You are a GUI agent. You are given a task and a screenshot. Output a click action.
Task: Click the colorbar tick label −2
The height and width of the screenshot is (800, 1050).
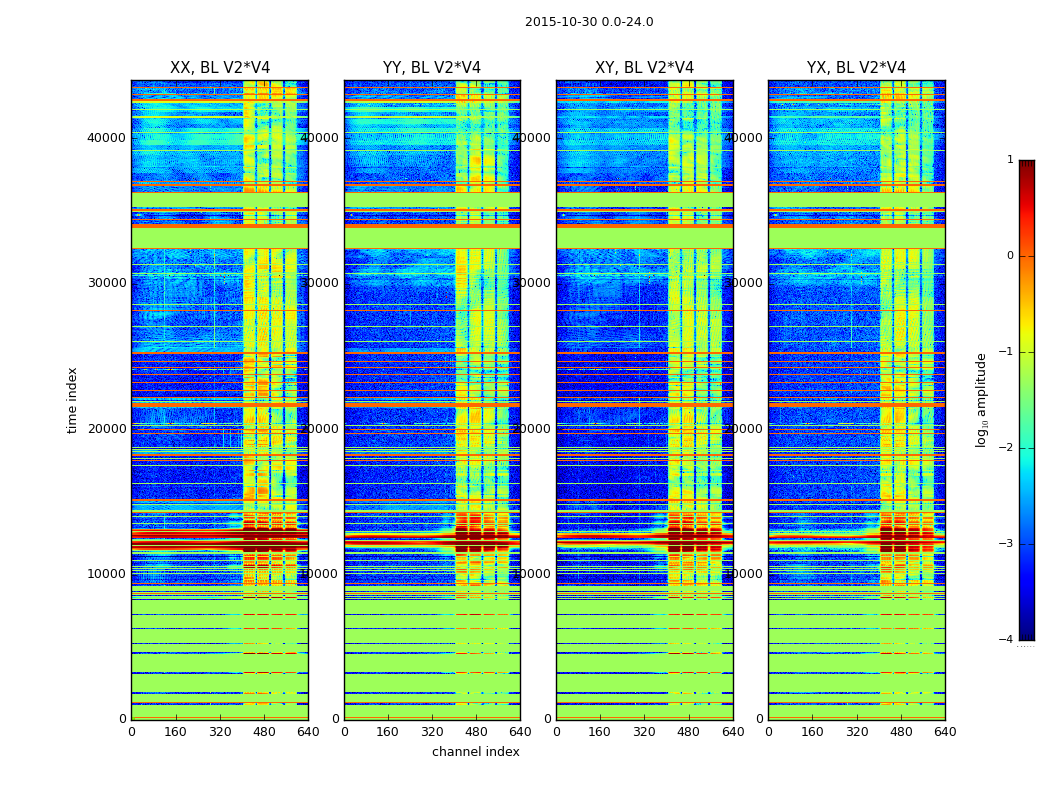[x=1006, y=447]
